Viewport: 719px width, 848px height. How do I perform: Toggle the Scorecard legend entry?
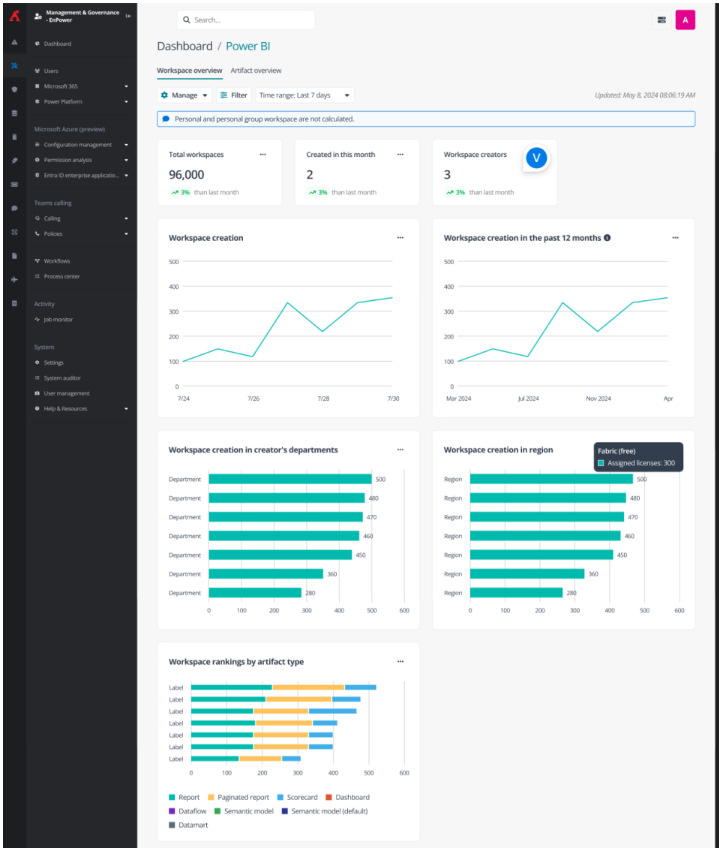297,797
